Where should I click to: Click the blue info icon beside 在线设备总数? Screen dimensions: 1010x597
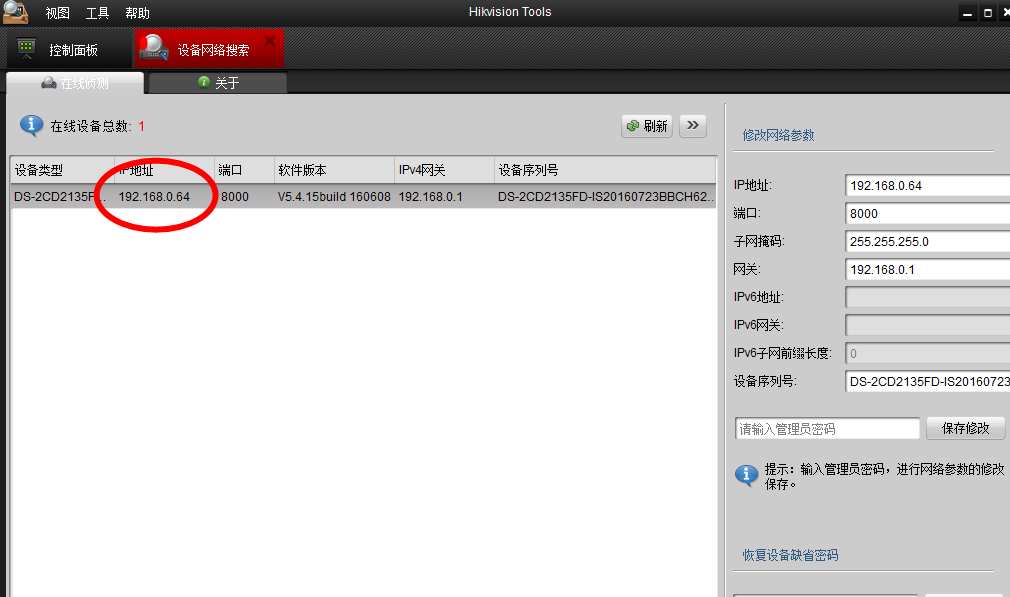[x=32, y=126]
